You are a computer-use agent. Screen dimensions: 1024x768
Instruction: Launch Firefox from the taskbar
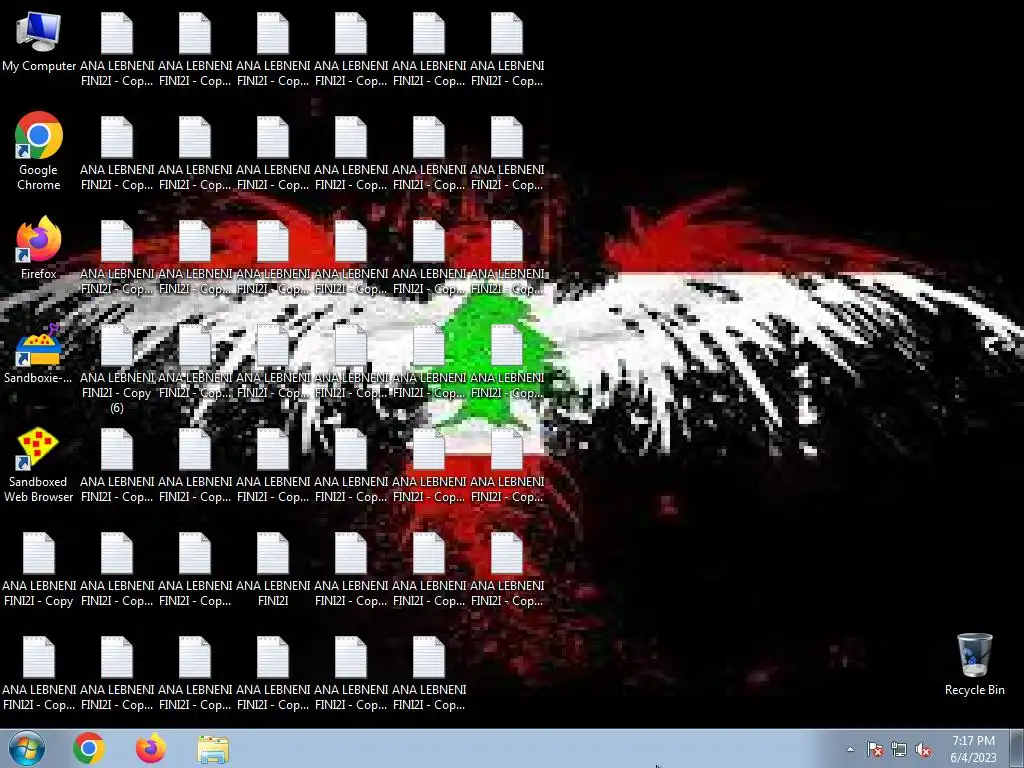[x=151, y=748]
